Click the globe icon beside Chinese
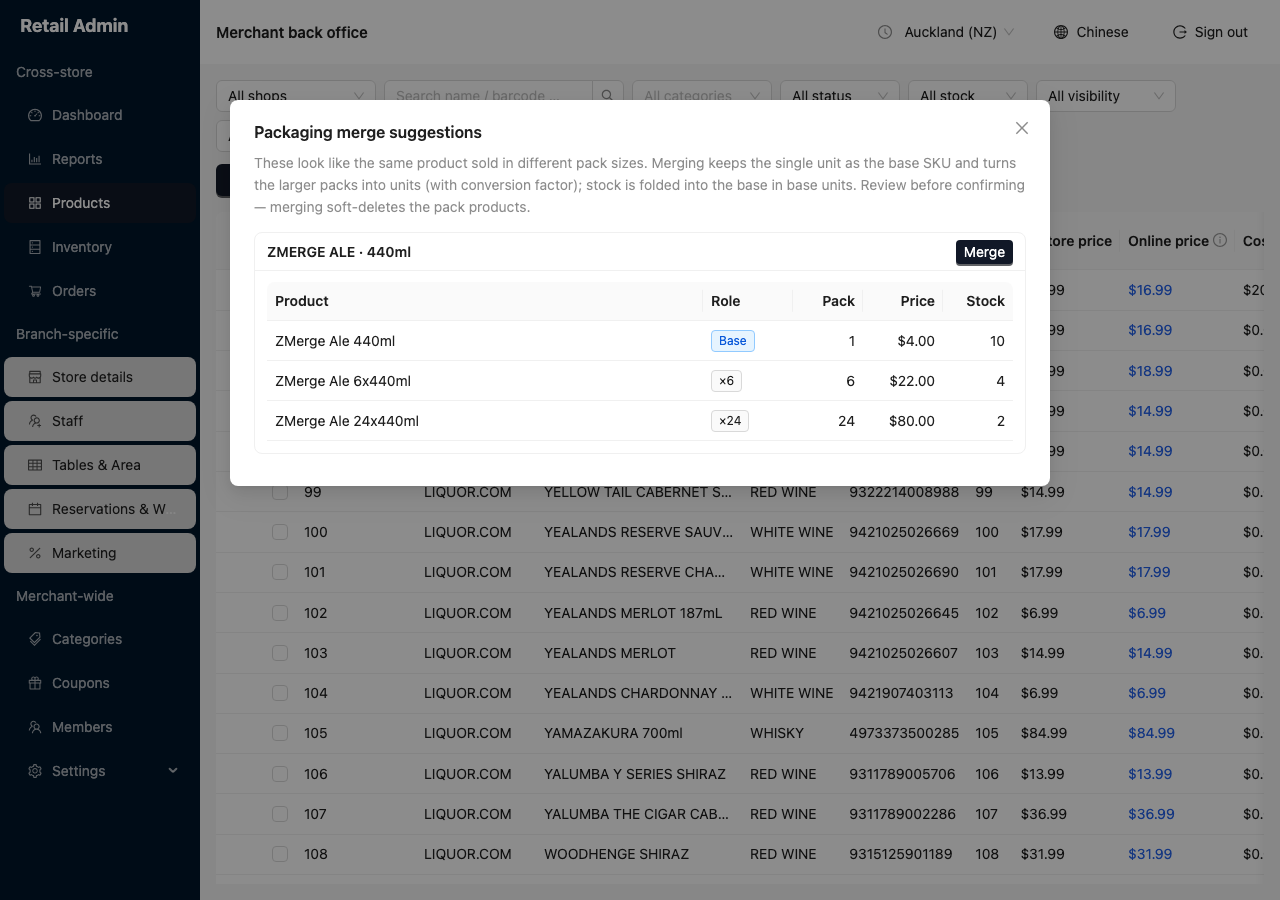Viewport: 1280px width, 900px height. pos(1061,32)
